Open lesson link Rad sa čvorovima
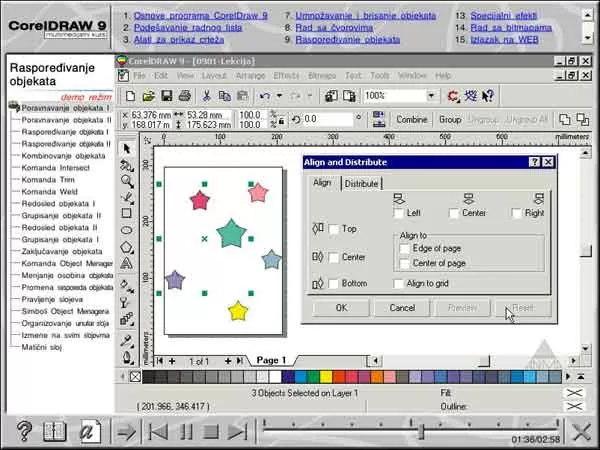 coord(334,28)
